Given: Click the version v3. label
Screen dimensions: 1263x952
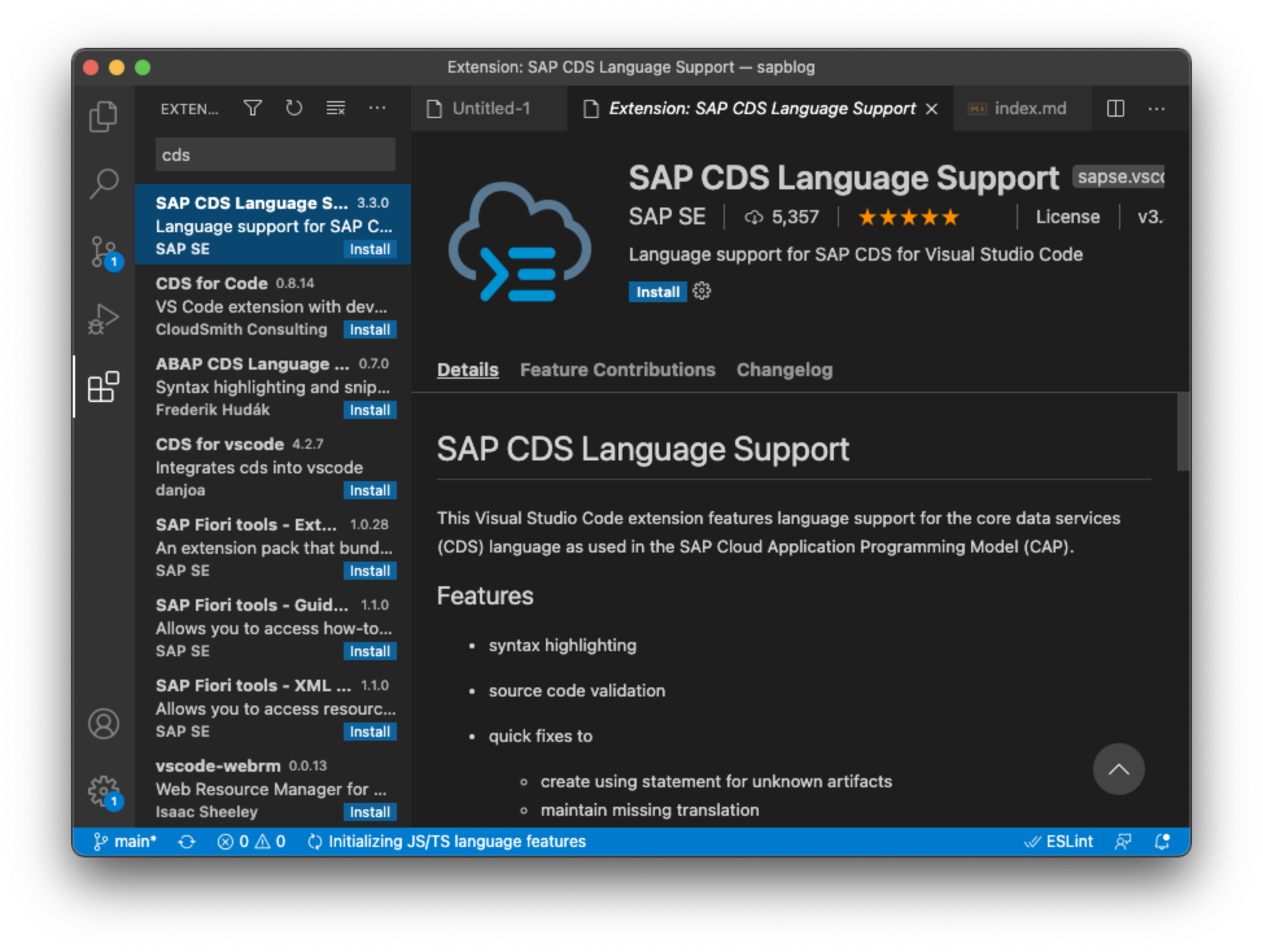Looking at the screenshot, I should (x=1151, y=217).
